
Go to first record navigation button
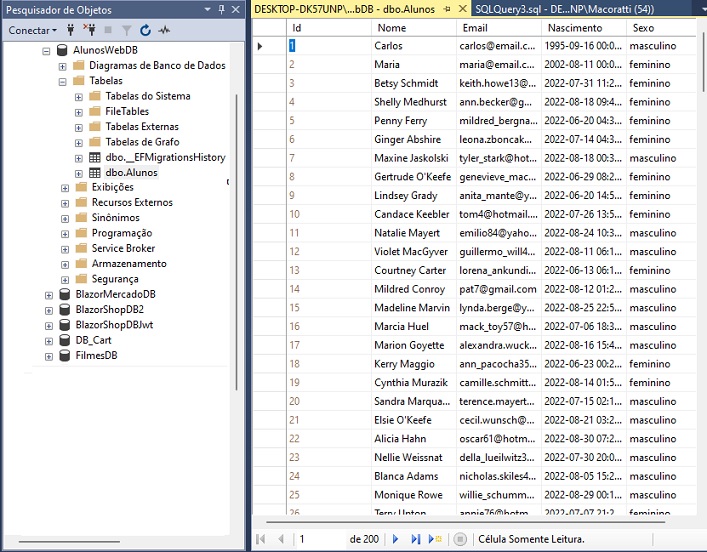pyautogui.click(x=261, y=539)
